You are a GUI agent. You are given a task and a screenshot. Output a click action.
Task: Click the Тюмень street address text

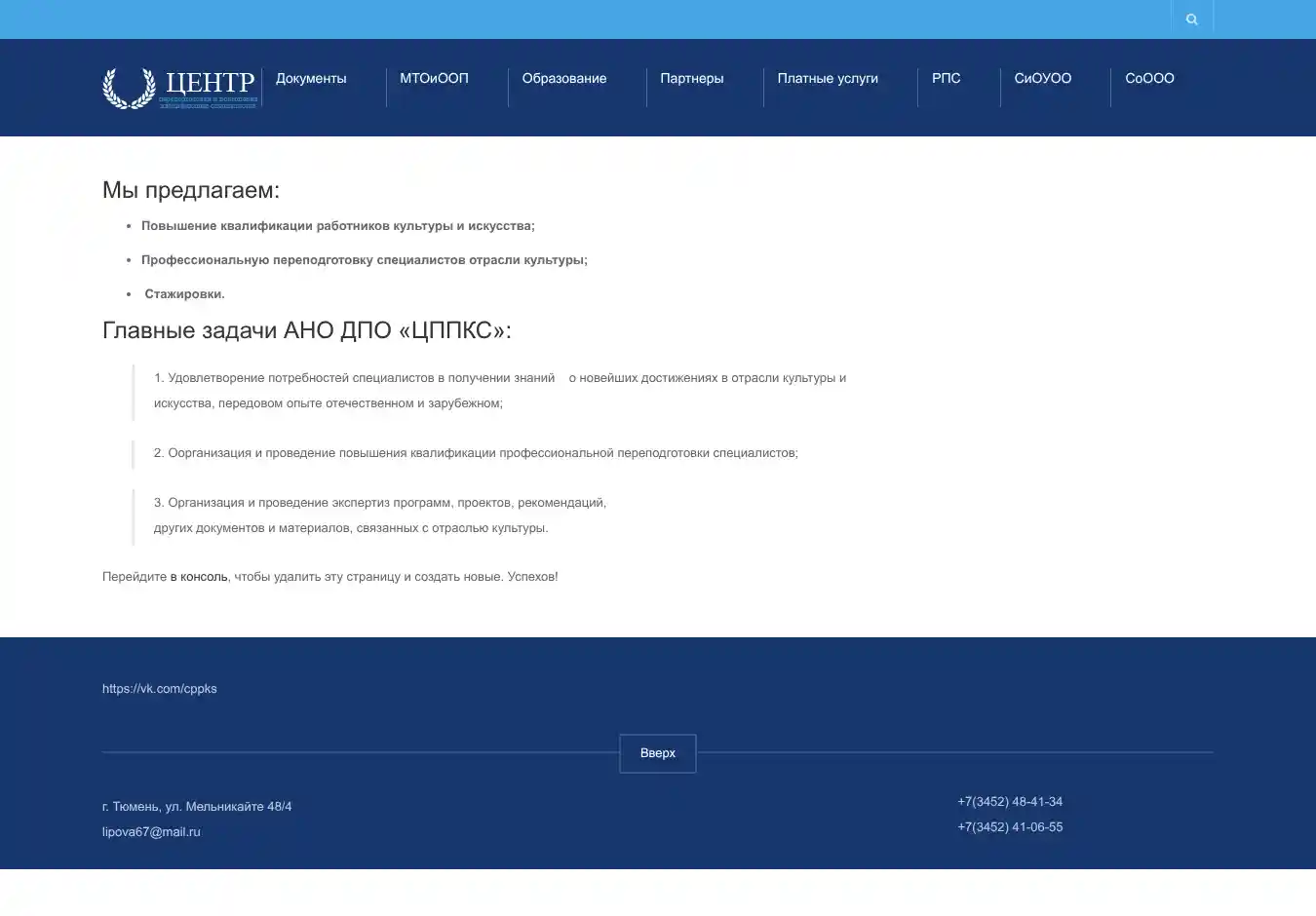point(197,807)
